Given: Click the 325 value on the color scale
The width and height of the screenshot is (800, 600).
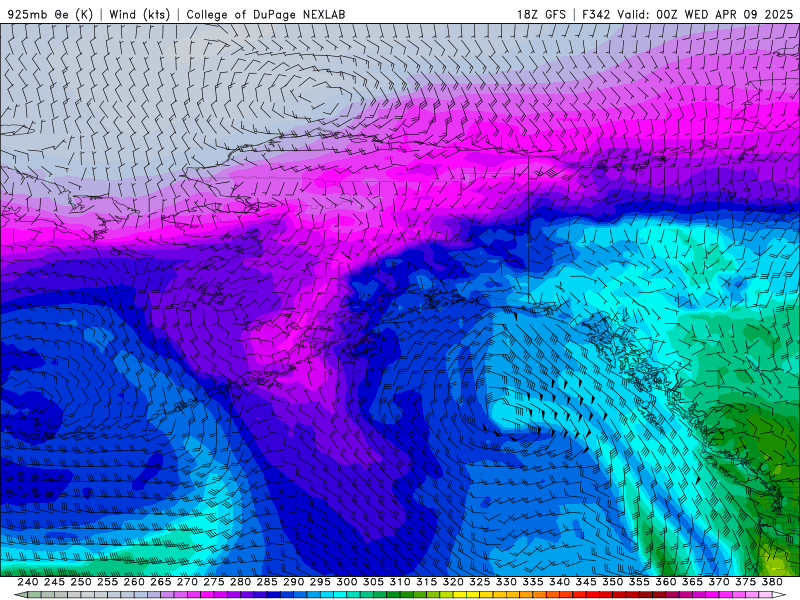Looking at the screenshot, I should 480,582.
